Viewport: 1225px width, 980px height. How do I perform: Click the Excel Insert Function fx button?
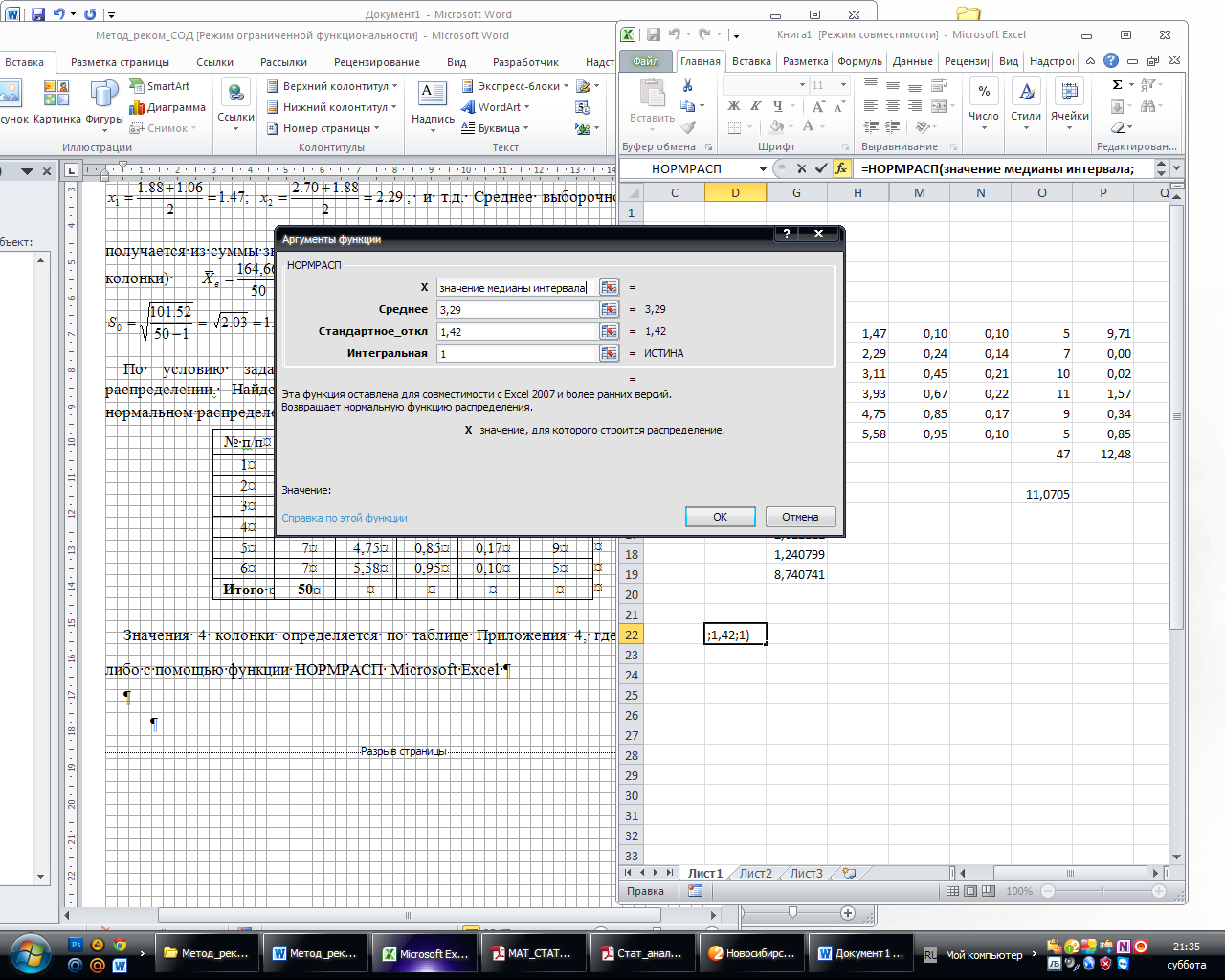(x=841, y=168)
